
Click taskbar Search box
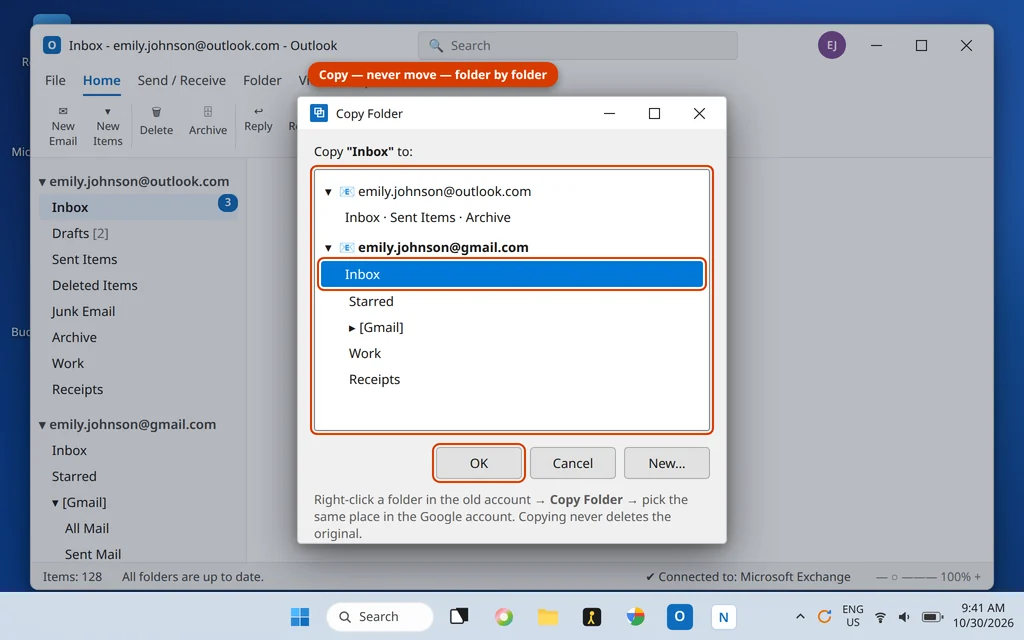coord(379,616)
